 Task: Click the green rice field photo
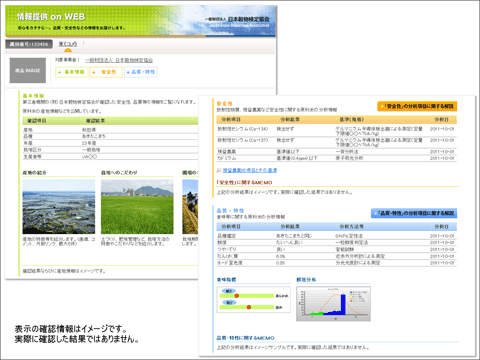click(137, 207)
